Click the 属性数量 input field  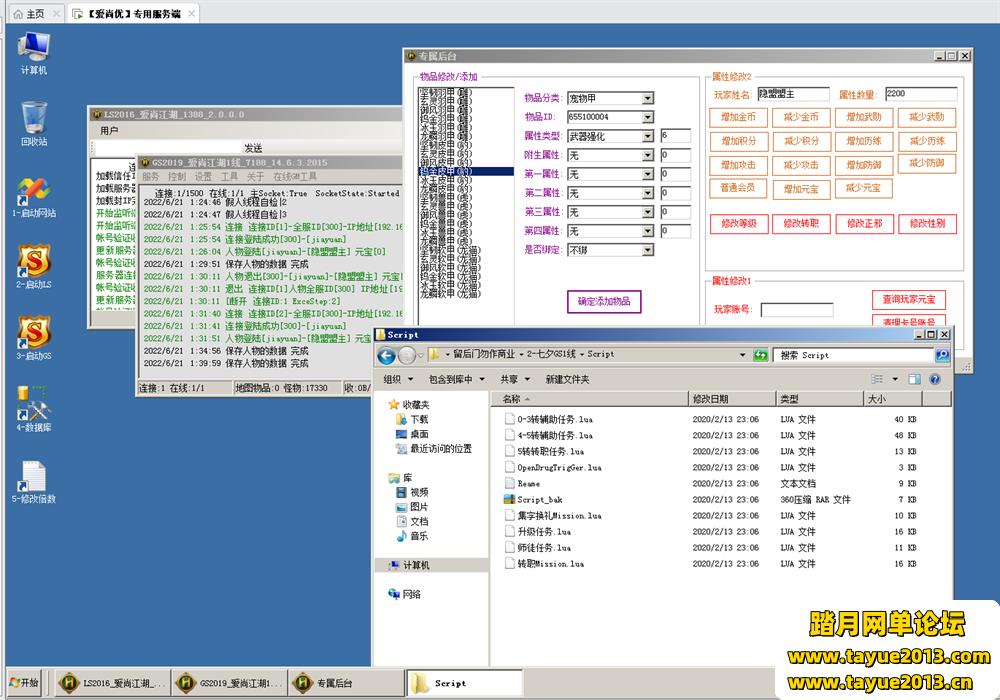(x=921, y=94)
